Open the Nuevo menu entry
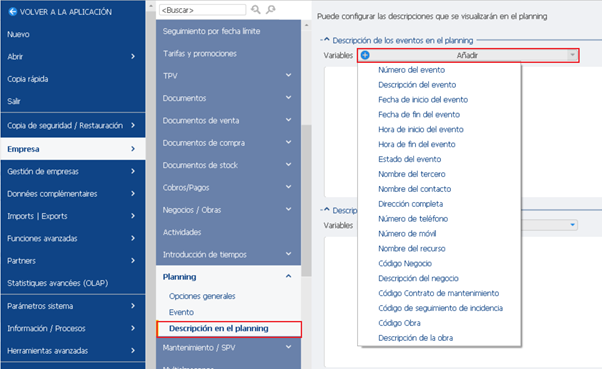The height and width of the screenshot is (369, 602). tap(73, 34)
